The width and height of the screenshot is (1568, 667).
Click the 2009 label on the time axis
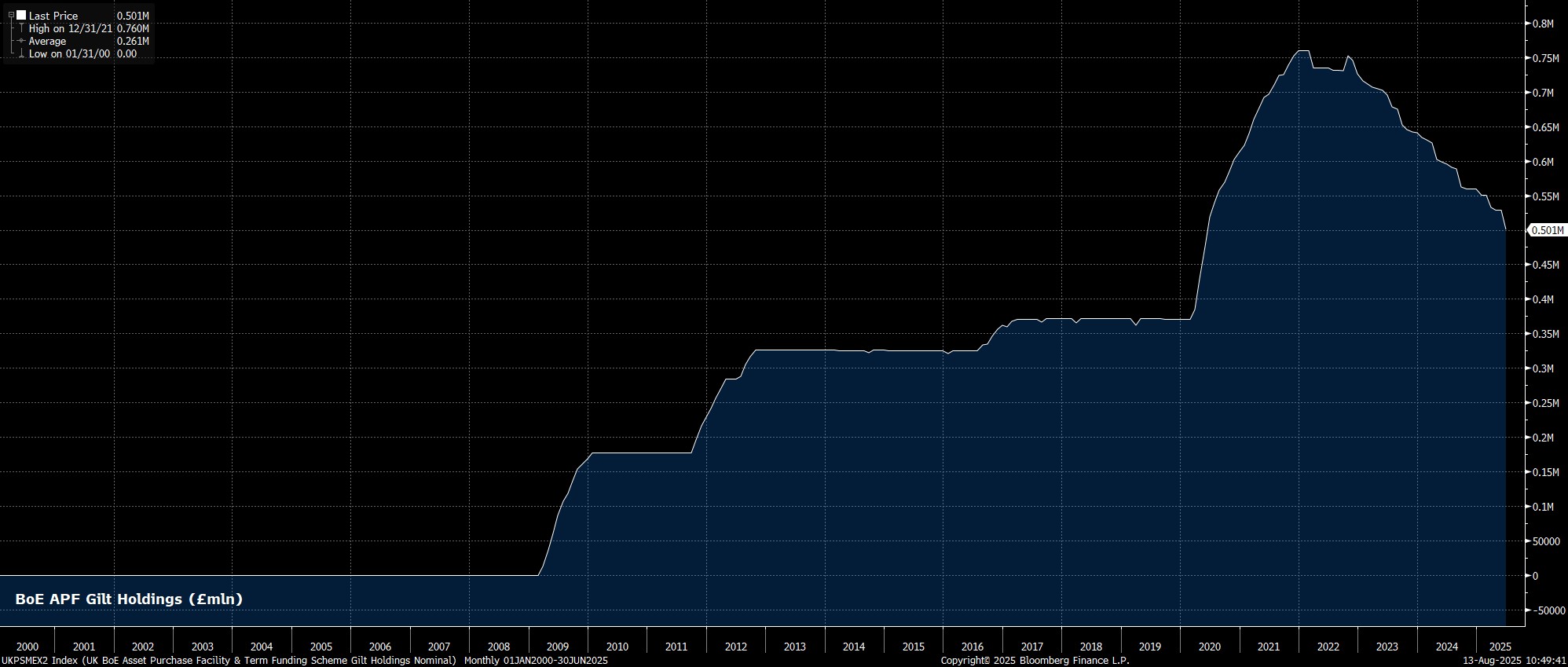point(557,647)
